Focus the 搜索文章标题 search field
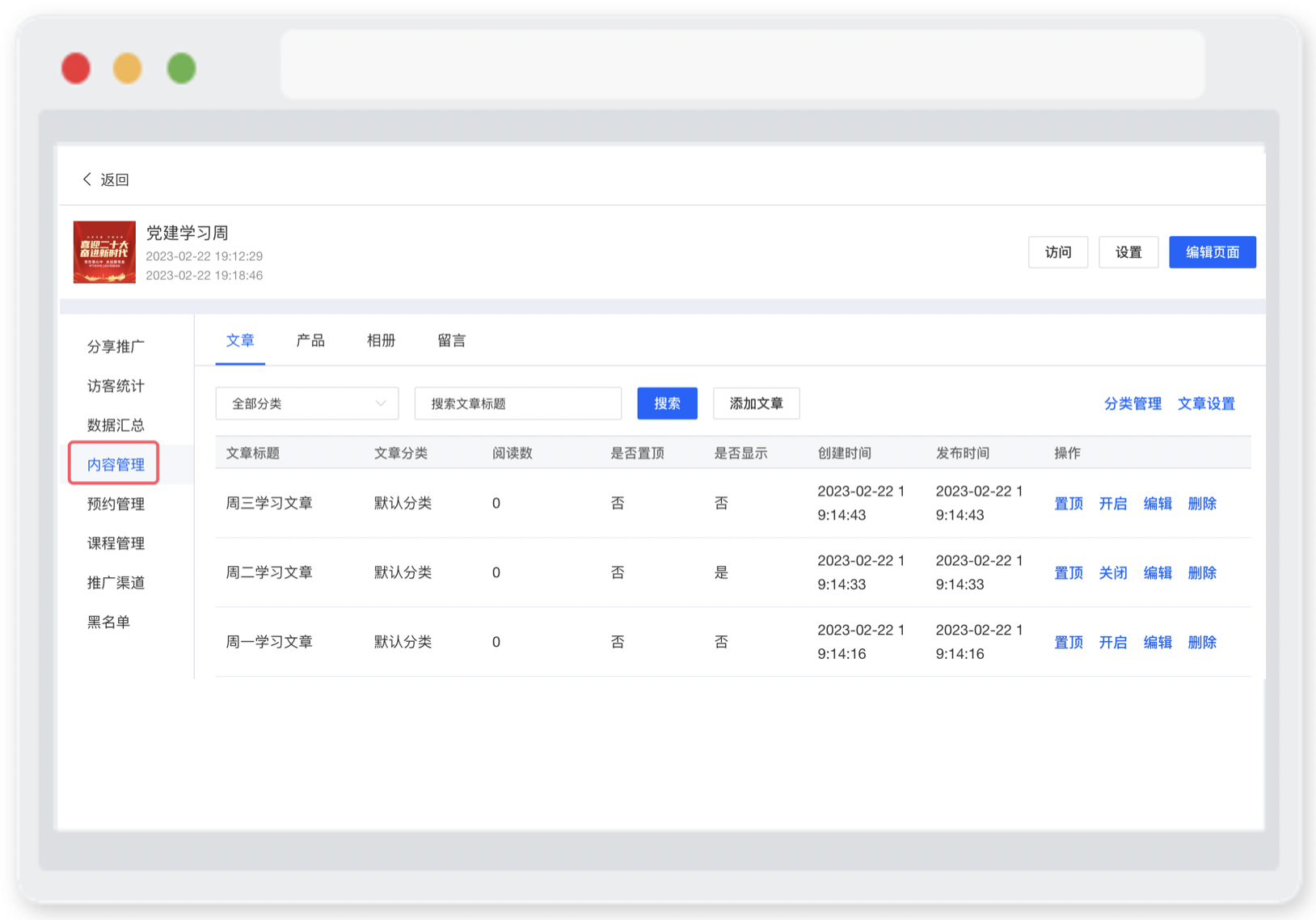 [517, 403]
